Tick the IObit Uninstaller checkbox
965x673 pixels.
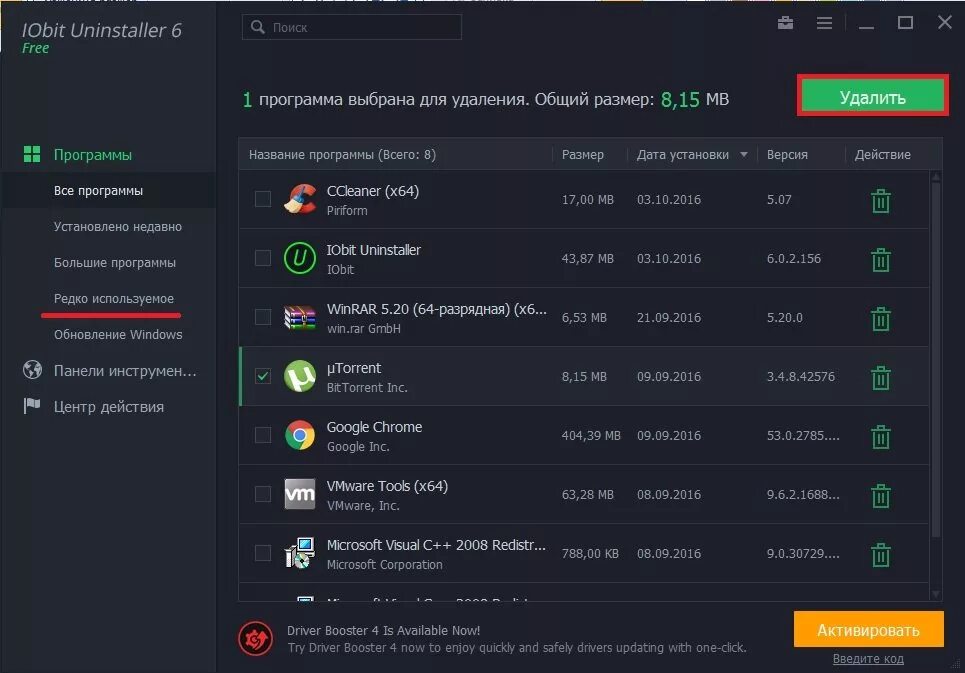click(x=263, y=258)
